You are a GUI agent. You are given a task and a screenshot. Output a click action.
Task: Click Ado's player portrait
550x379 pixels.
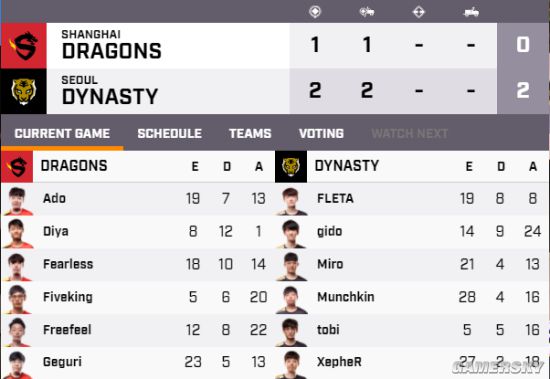[17, 201]
